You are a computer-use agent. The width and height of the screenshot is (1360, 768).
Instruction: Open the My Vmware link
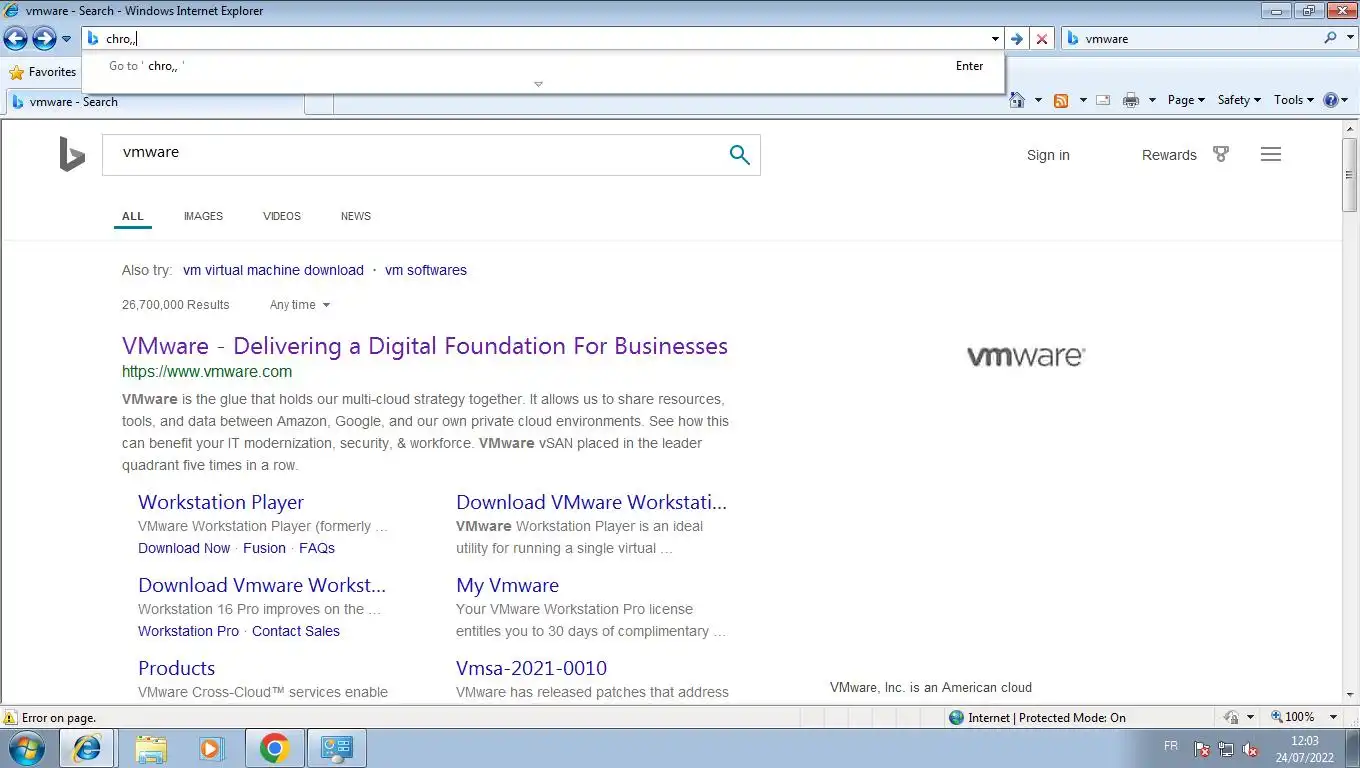[x=507, y=585]
